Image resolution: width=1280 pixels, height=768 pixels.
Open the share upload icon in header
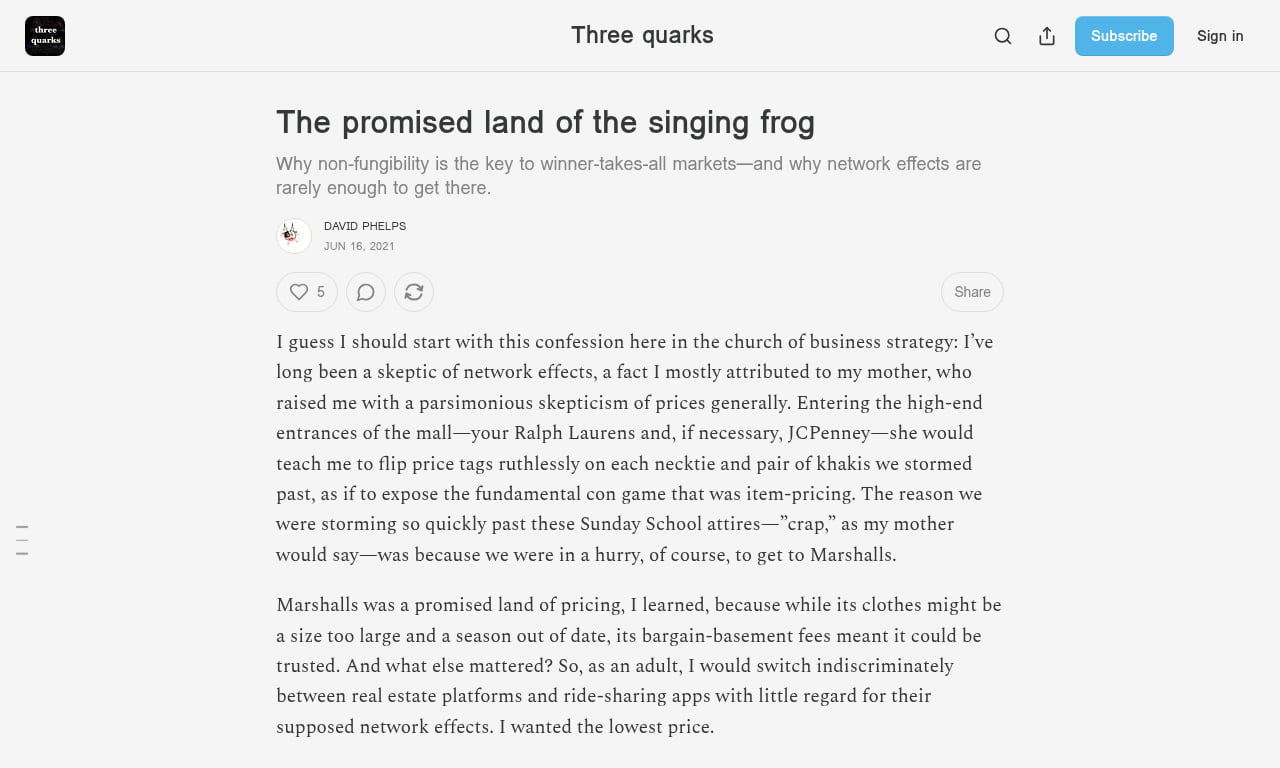[x=1047, y=36]
